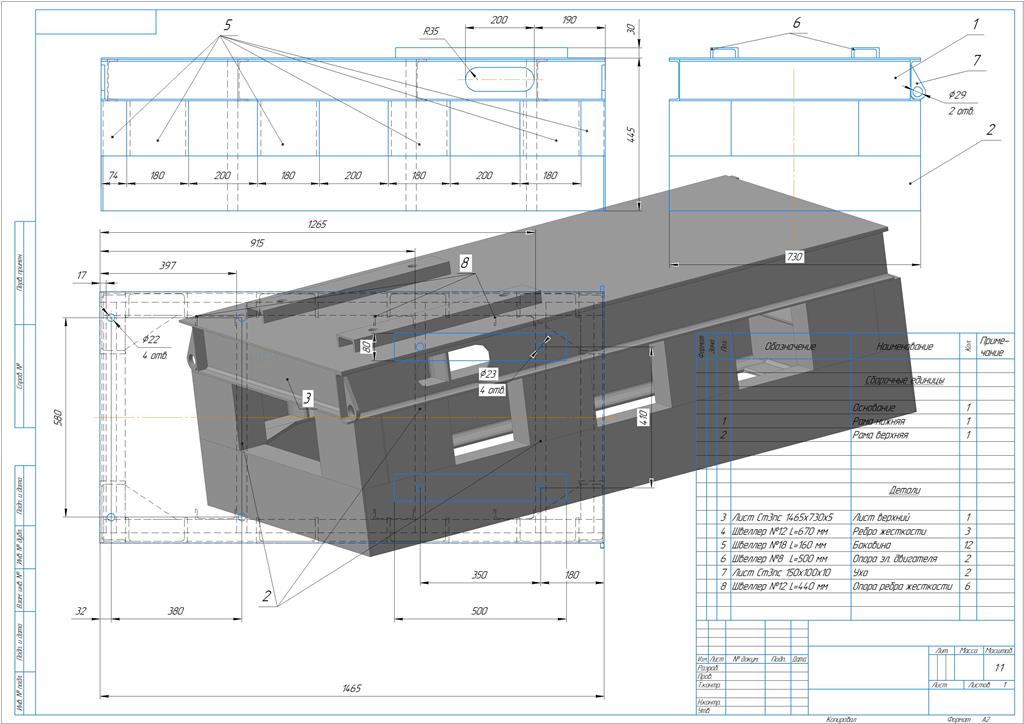Viewport: 1024px width, 724px height.
Task: Click the 'Приме-чание' column header
Action: (995, 347)
